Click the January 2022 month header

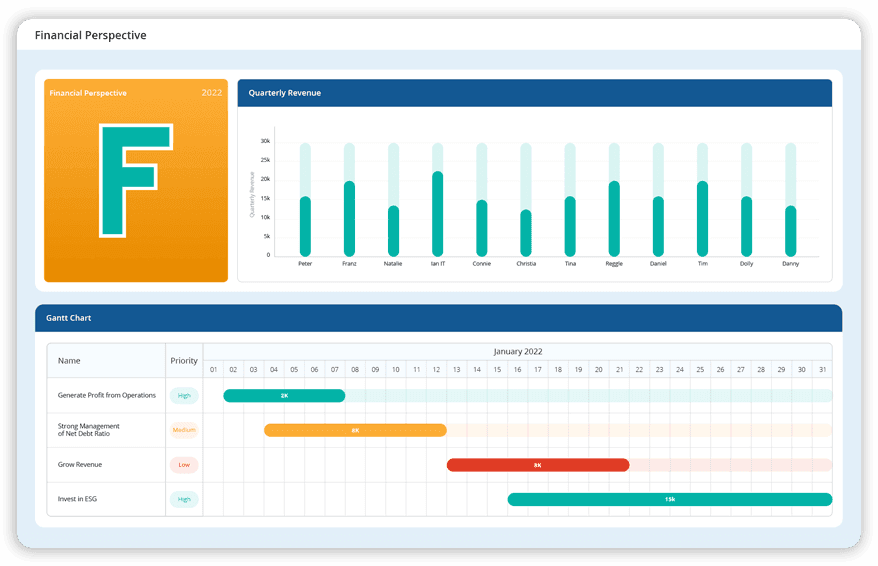pyautogui.click(x=517, y=351)
